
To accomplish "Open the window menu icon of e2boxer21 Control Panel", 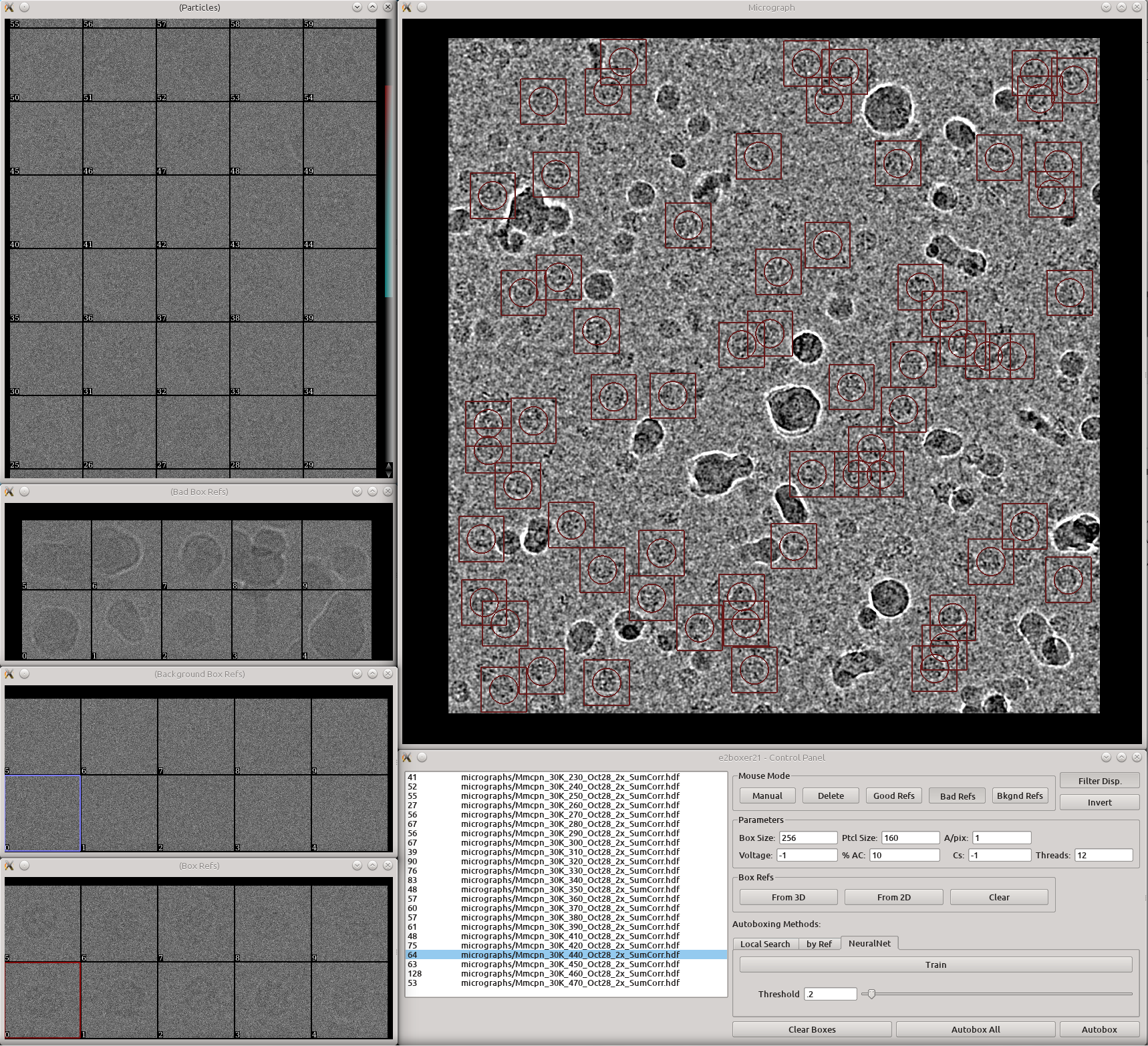I will pyautogui.click(x=406, y=757).
